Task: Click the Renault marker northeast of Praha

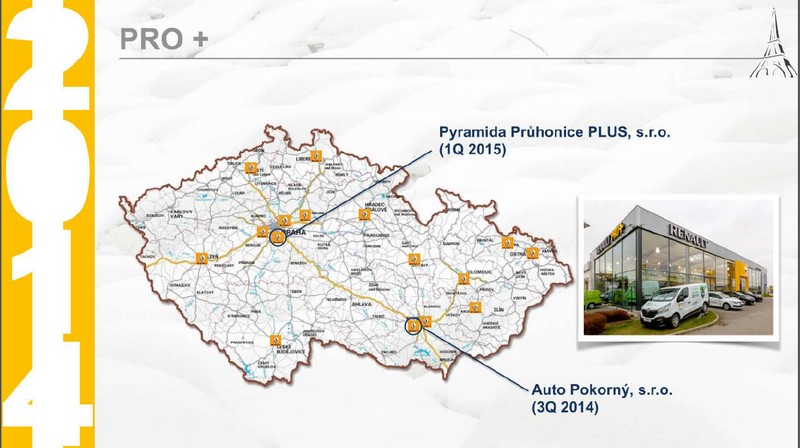Action: (305, 214)
